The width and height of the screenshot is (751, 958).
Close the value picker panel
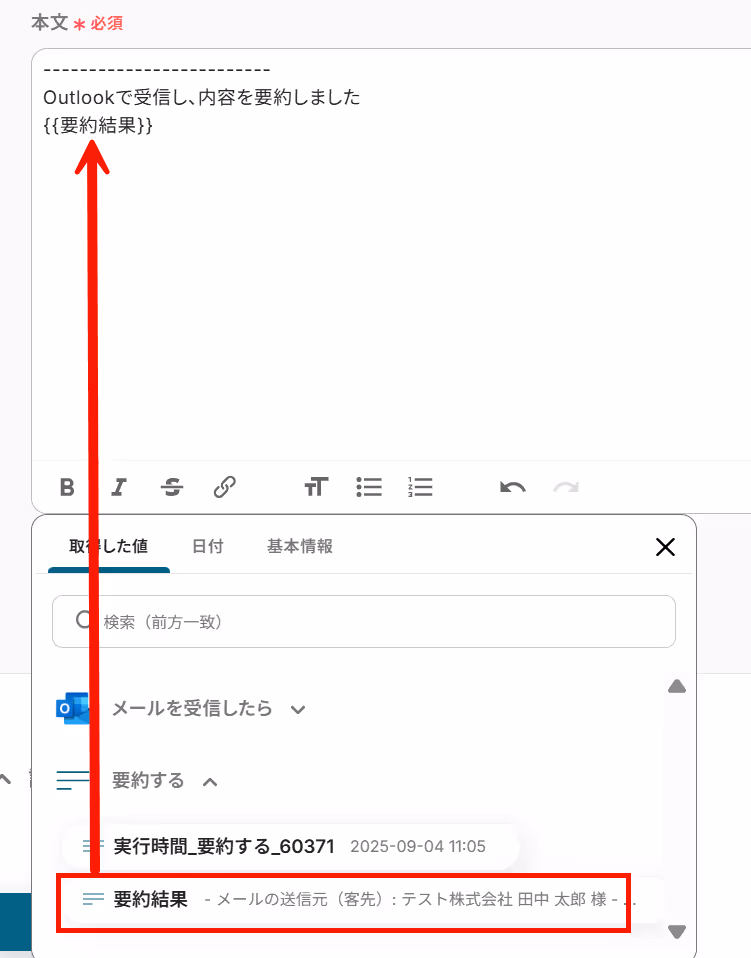tap(665, 547)
